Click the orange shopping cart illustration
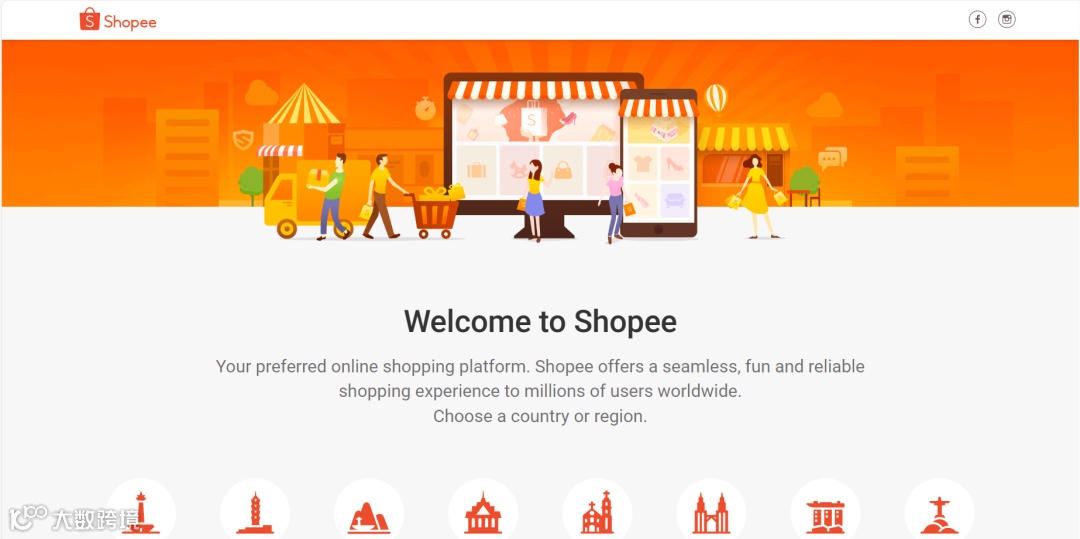 (x=434, y=212)
